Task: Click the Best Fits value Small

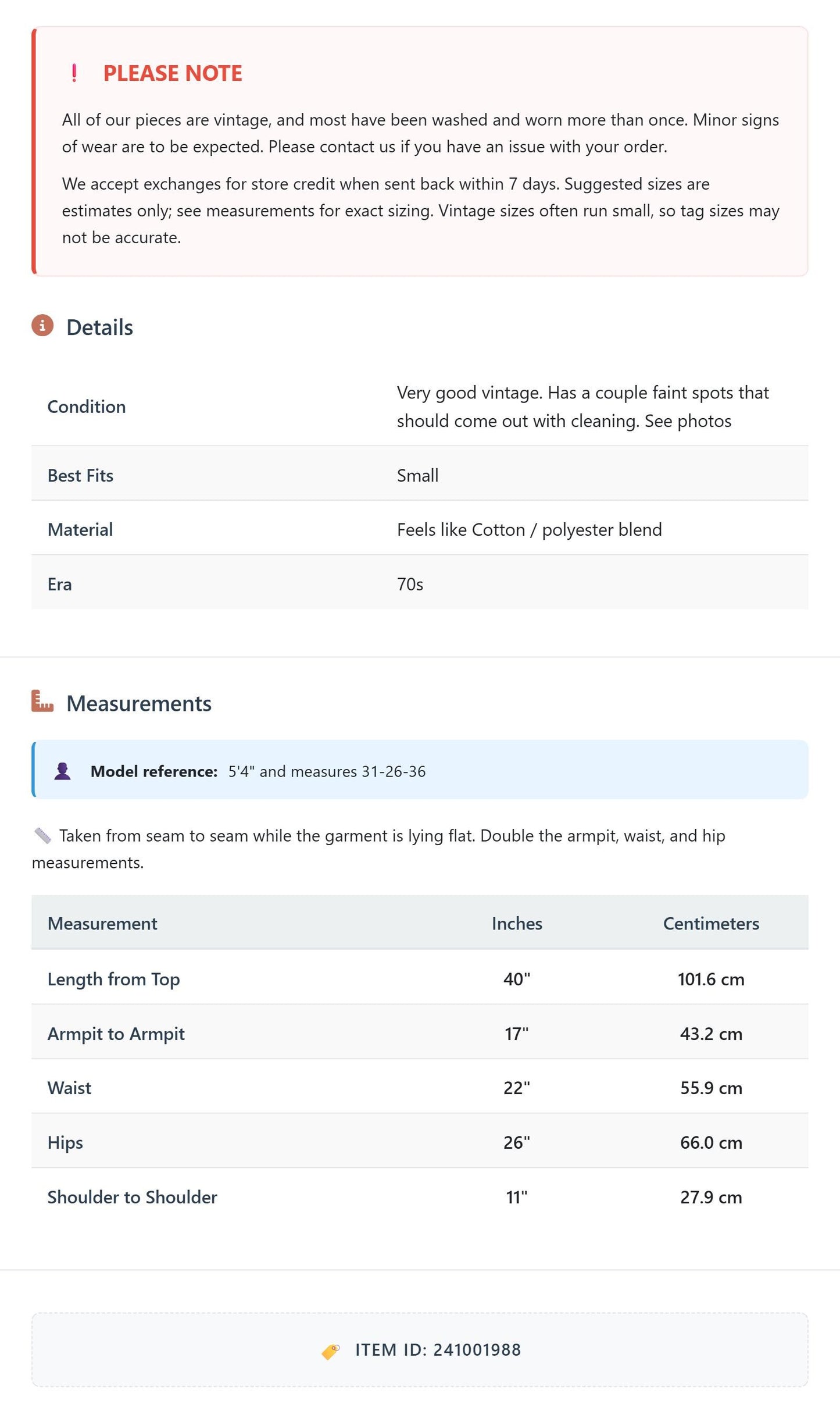Action: point(417,475)
